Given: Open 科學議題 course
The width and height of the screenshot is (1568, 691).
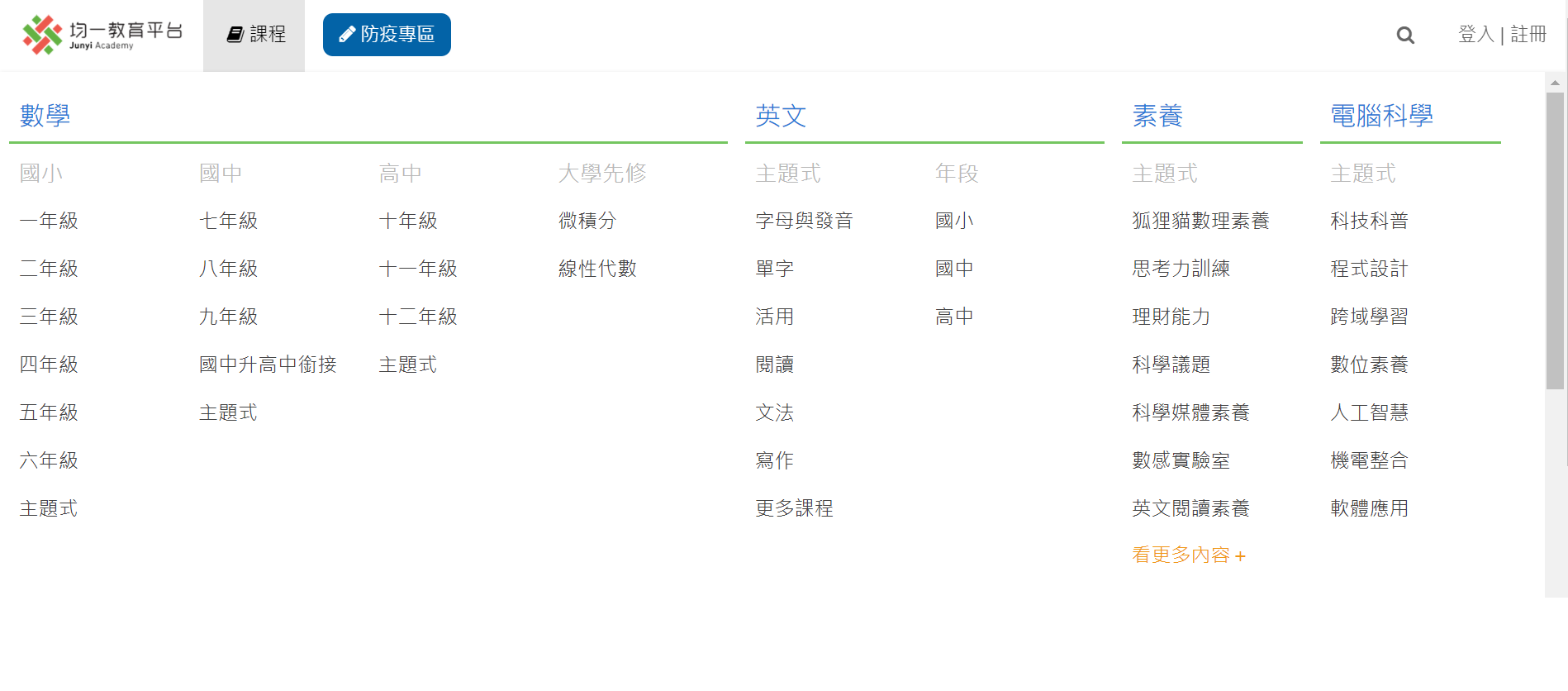Looking at the screenshot, I should click(x=1171, y=365).
